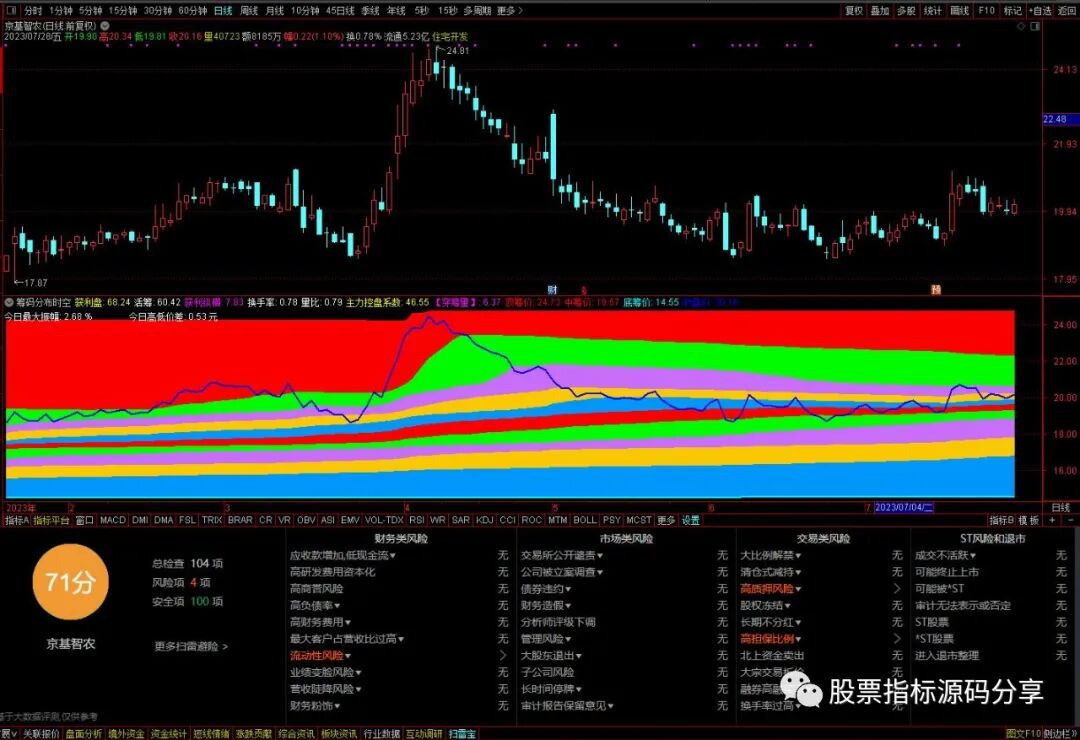Switch to 60分钟 period
The height and width of the screenshot is (740, 1080).
(192, 10)
